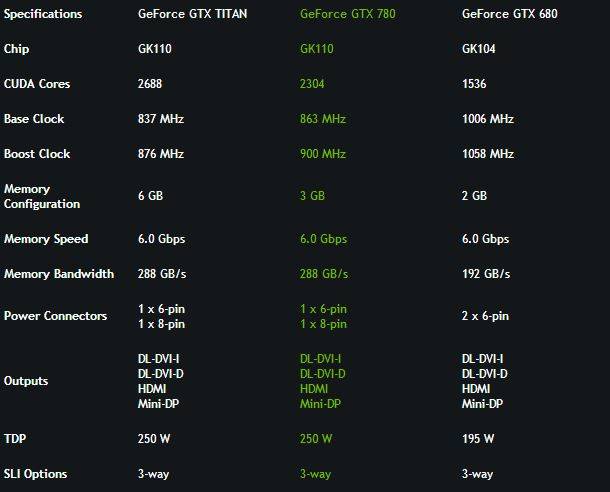The height and width of the screenshot is (492, 610).
Task: Click the 876 MHz boost clock value
Action: 161,154
